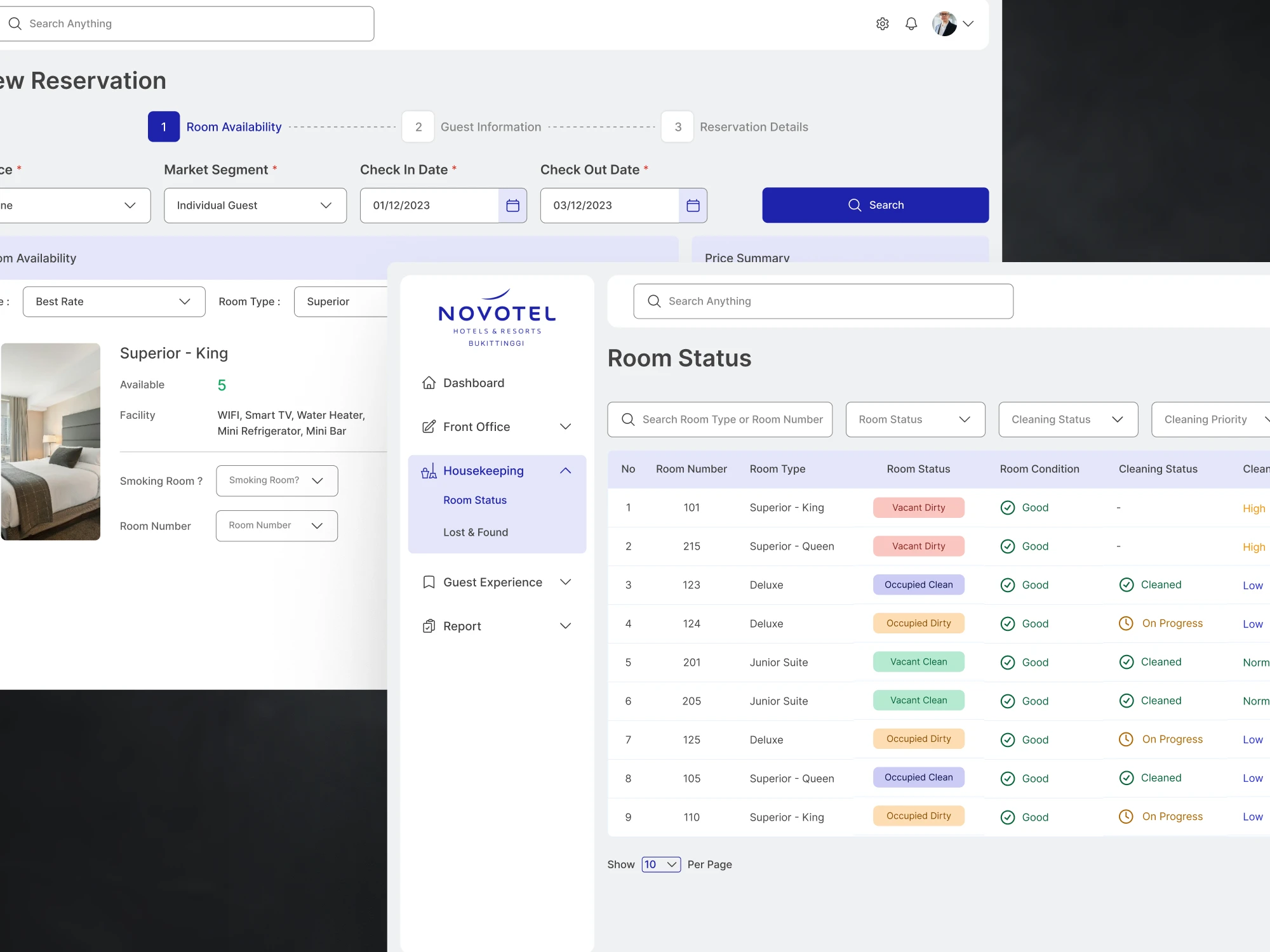Click the Report clipboard icon

tap(429, 626)
